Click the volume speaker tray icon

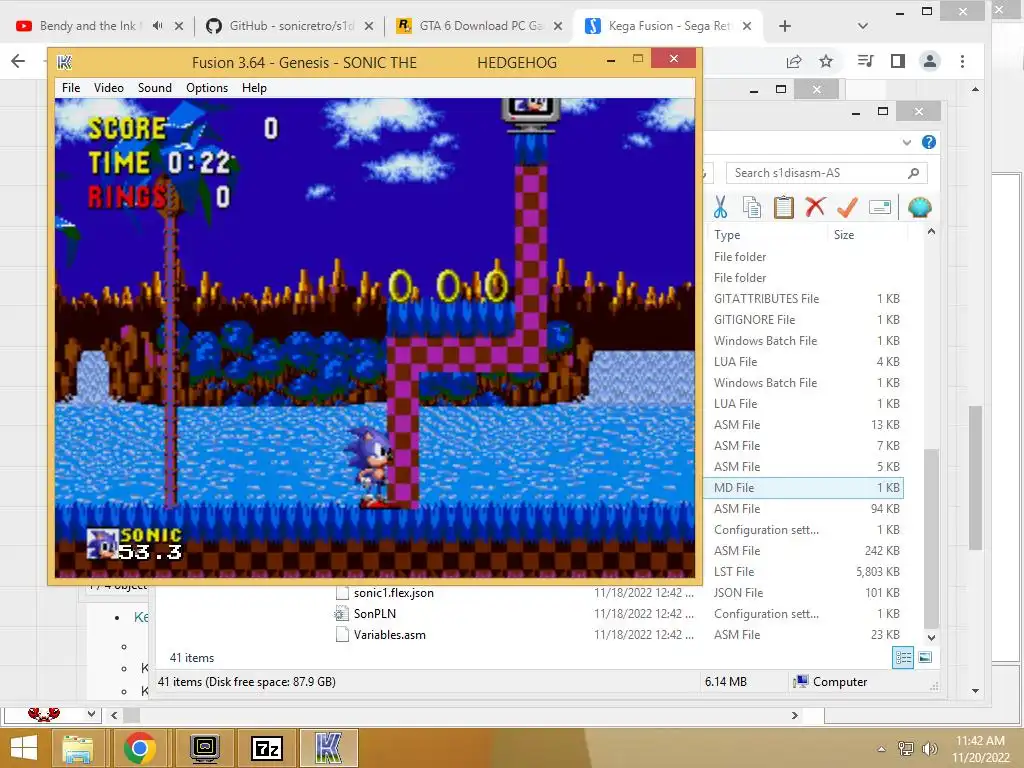[x=929, y=749]
